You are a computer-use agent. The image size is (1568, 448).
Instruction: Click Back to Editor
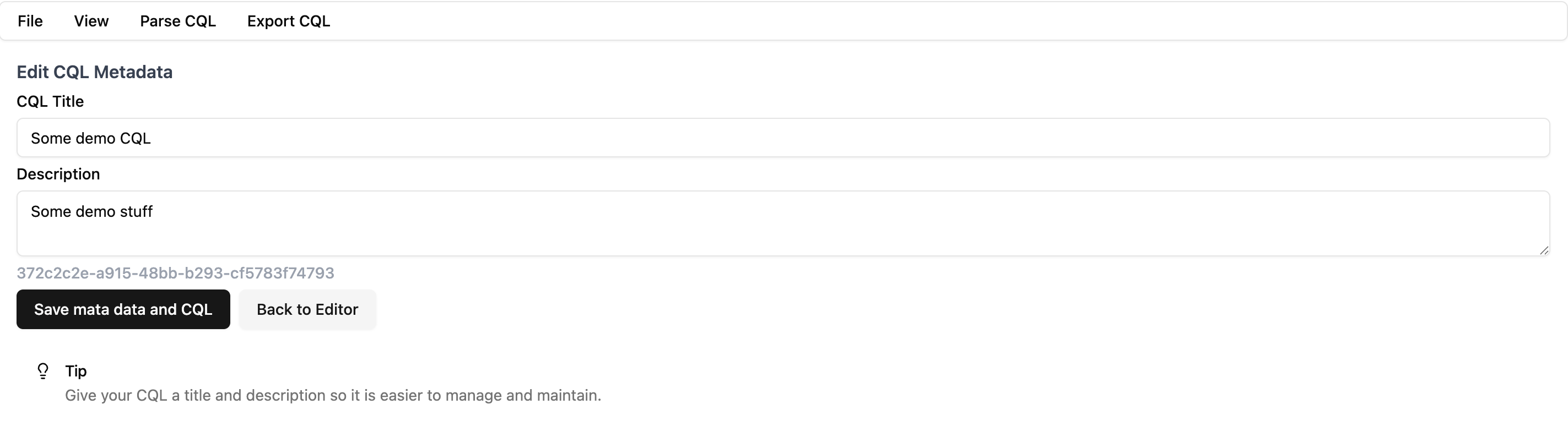[x=307, y=309]
